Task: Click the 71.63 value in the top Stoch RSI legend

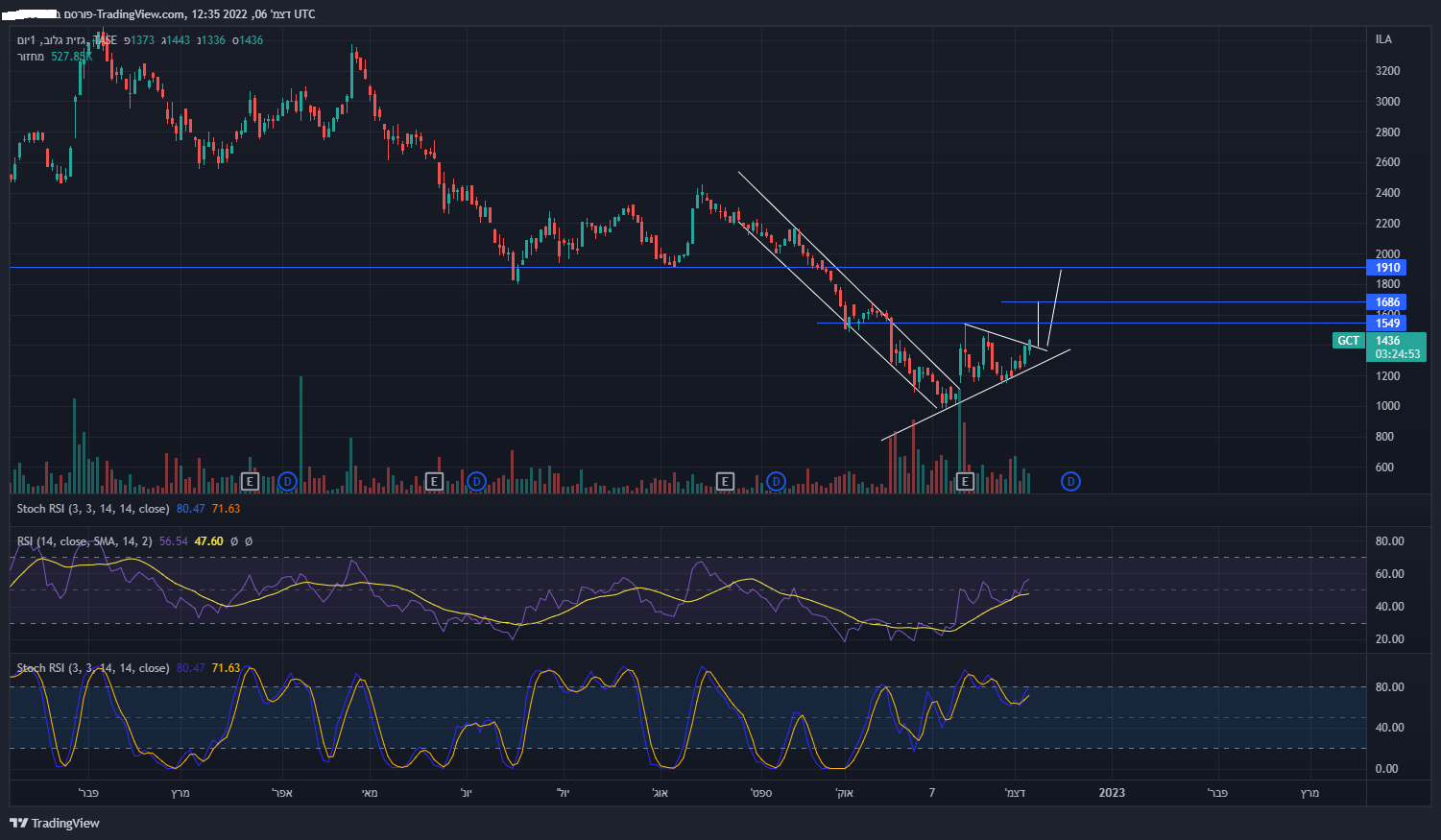Action: [x=227, y=509]
